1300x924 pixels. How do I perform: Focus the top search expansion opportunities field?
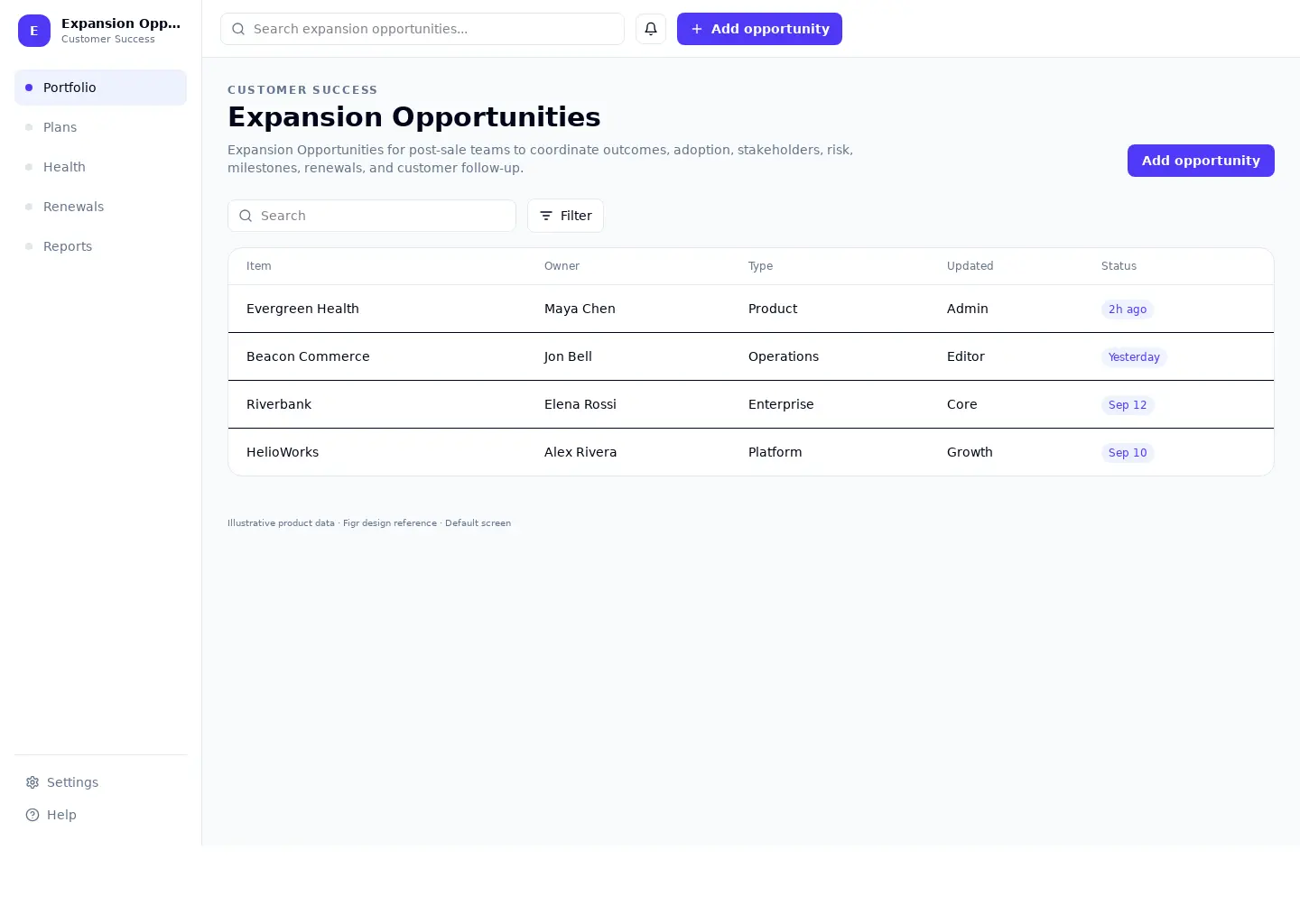(422, 29)
